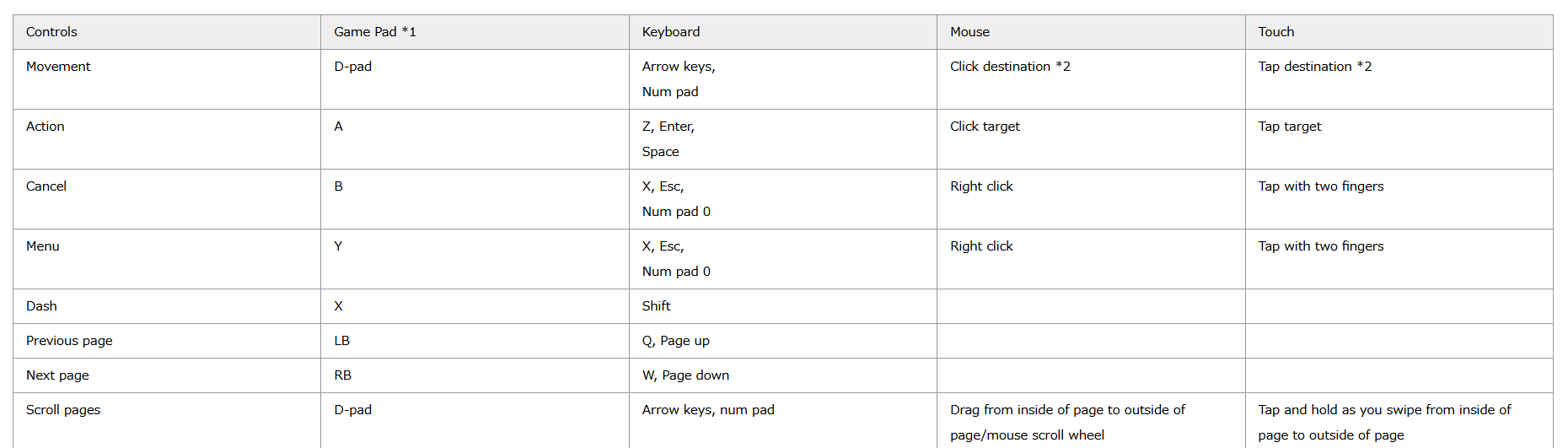The height and width of the screenshot is (448, 1568).
Task: Click 'Arrow keys, num pad' cell
Action: (x=708, y=410)
